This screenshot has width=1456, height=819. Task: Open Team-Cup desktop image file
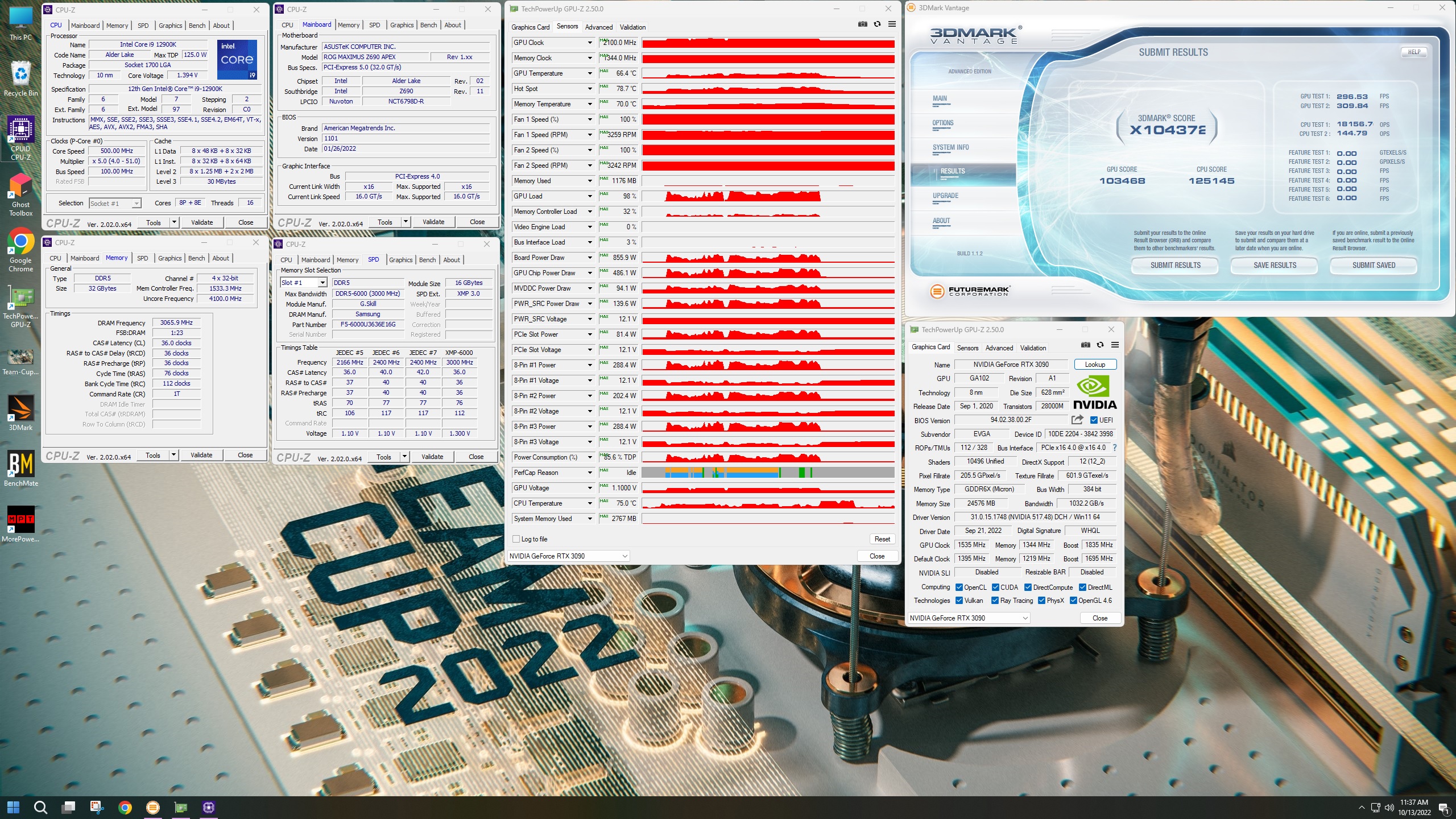pos(20,362)
